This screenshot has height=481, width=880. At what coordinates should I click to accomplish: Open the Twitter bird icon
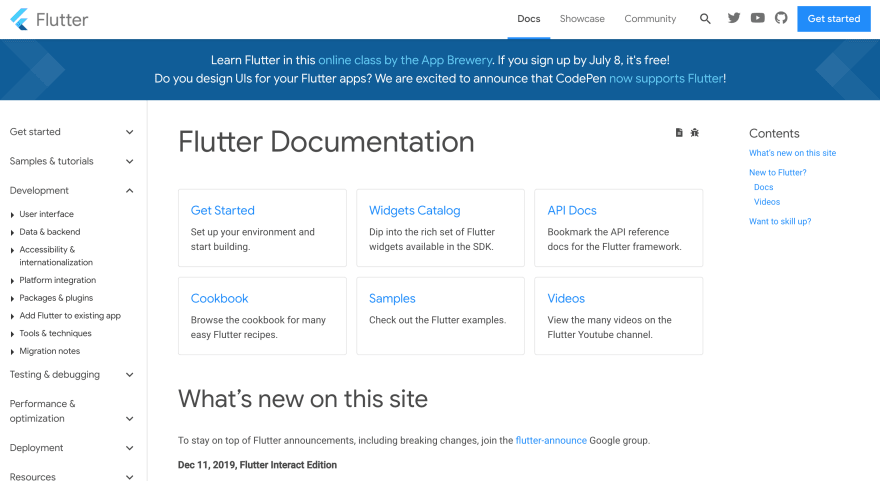[x=734, y=18]
